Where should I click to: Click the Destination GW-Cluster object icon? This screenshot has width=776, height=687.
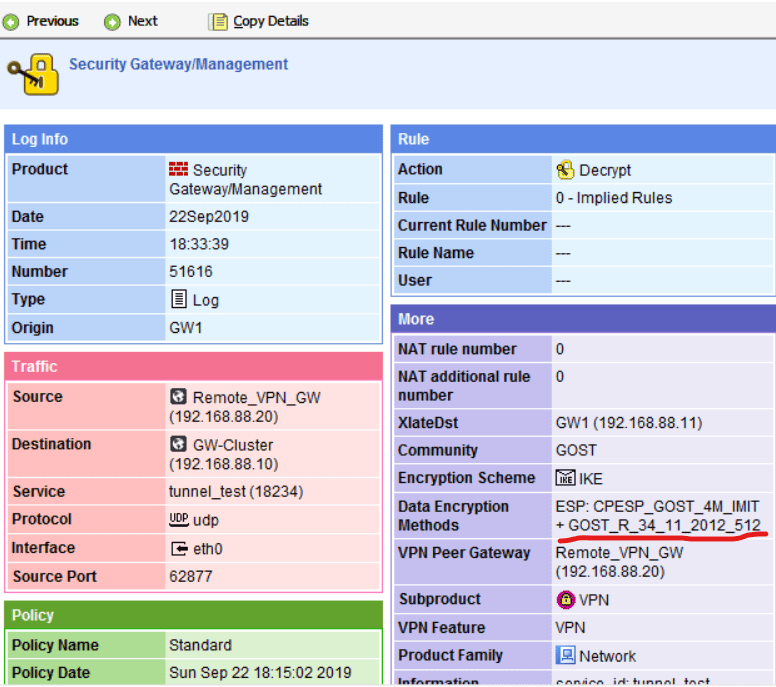pos(178,444)
